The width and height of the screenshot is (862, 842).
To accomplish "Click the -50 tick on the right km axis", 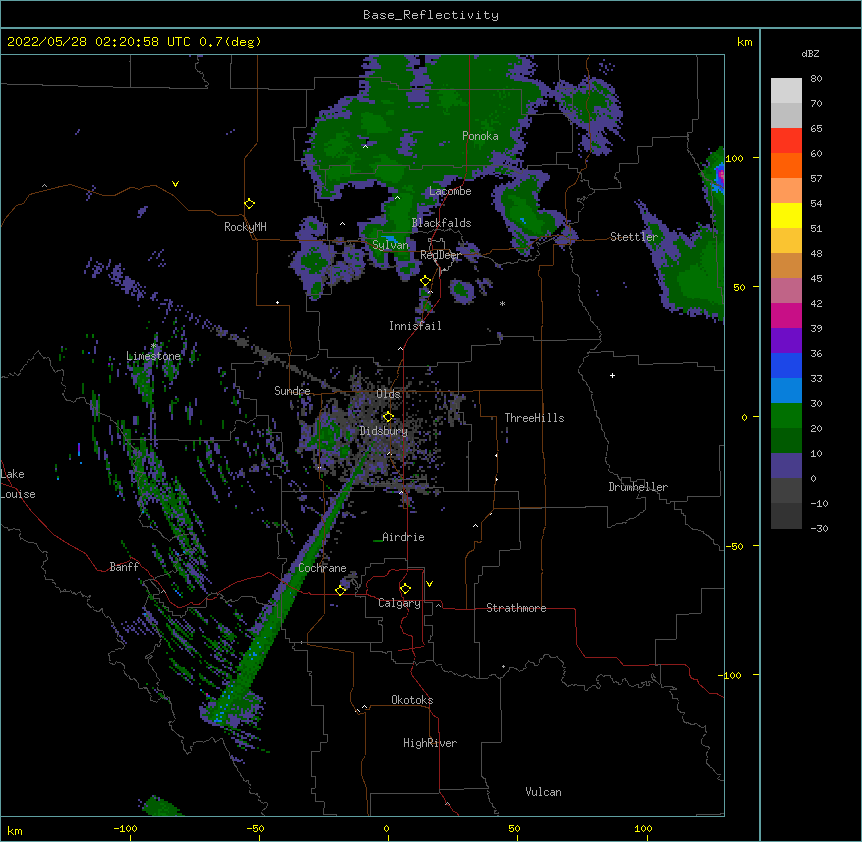I will tap(734, 546).
